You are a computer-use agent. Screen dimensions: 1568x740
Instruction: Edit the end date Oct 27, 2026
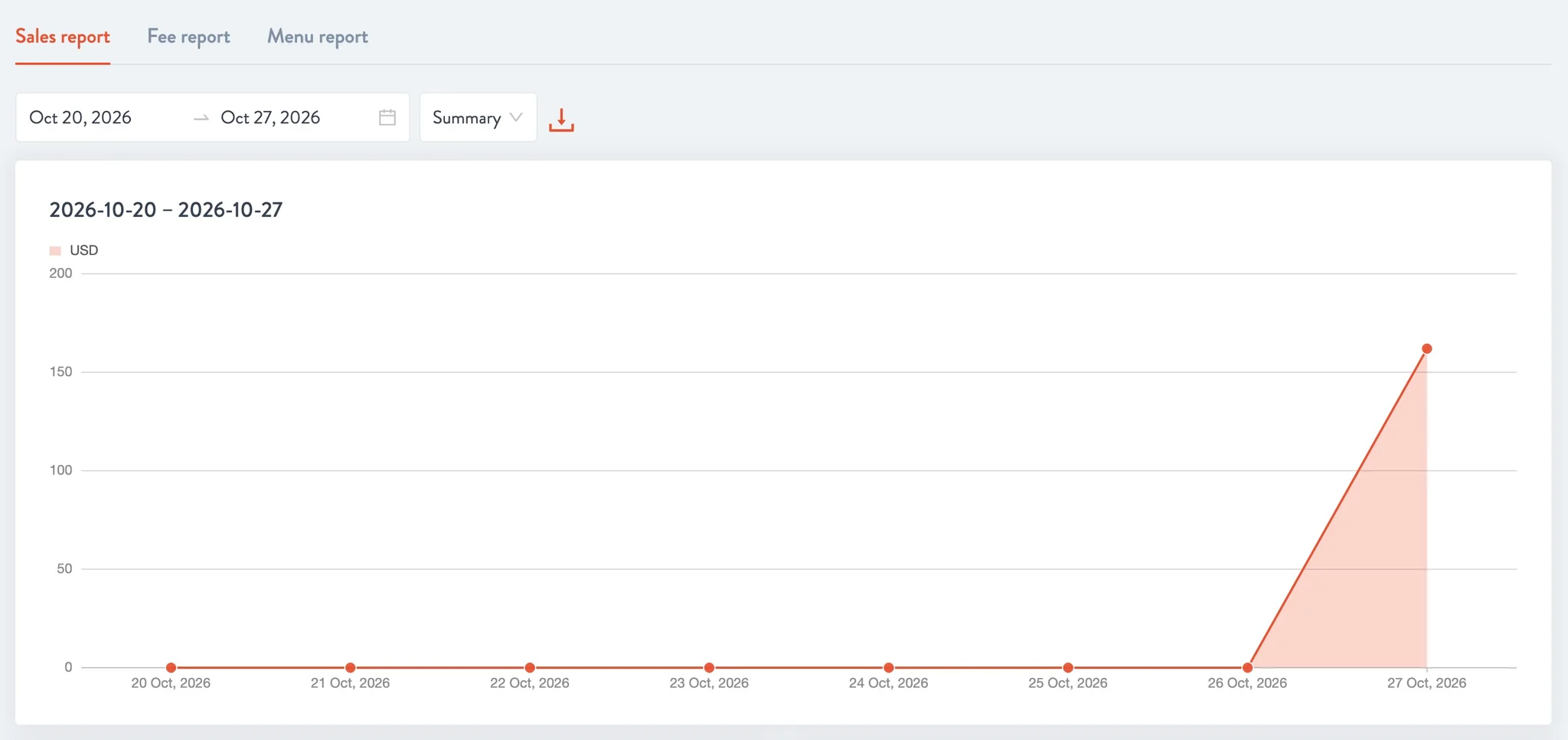(x=270, y=117)
